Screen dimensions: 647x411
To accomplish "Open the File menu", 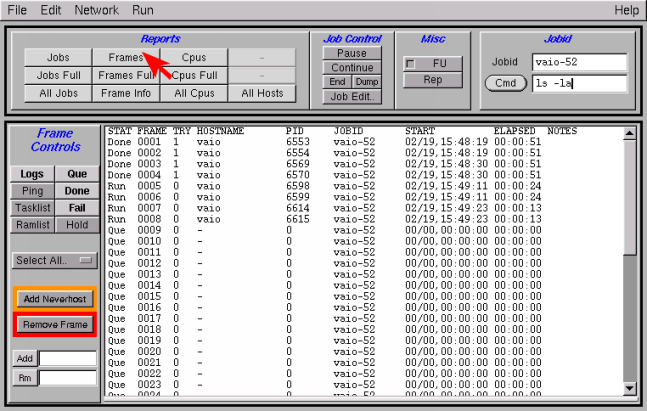I will 17,9.
